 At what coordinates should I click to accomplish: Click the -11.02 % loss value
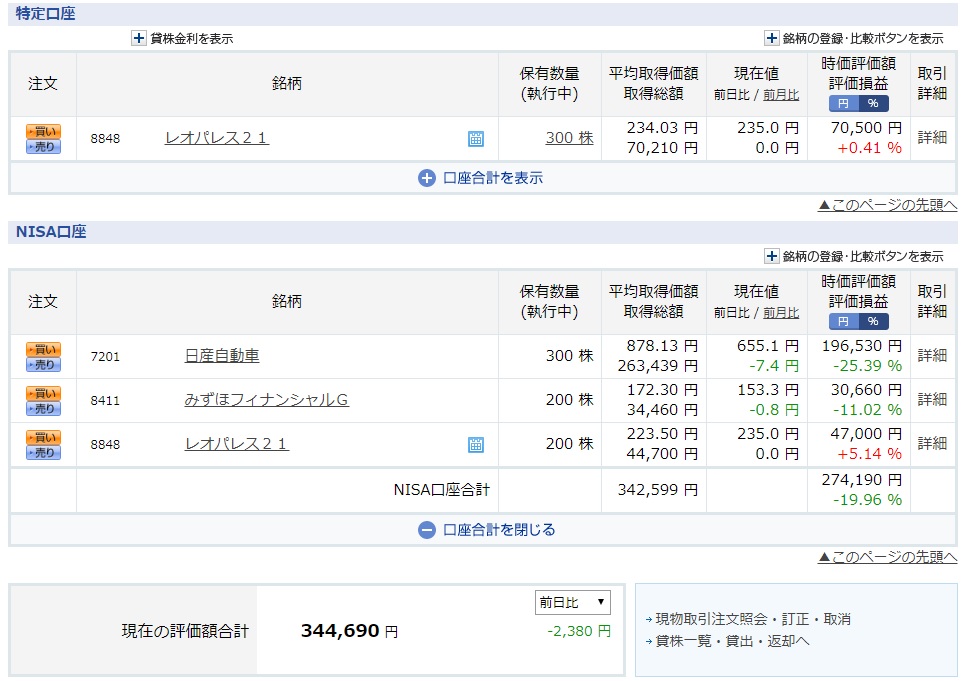point(867,410)
